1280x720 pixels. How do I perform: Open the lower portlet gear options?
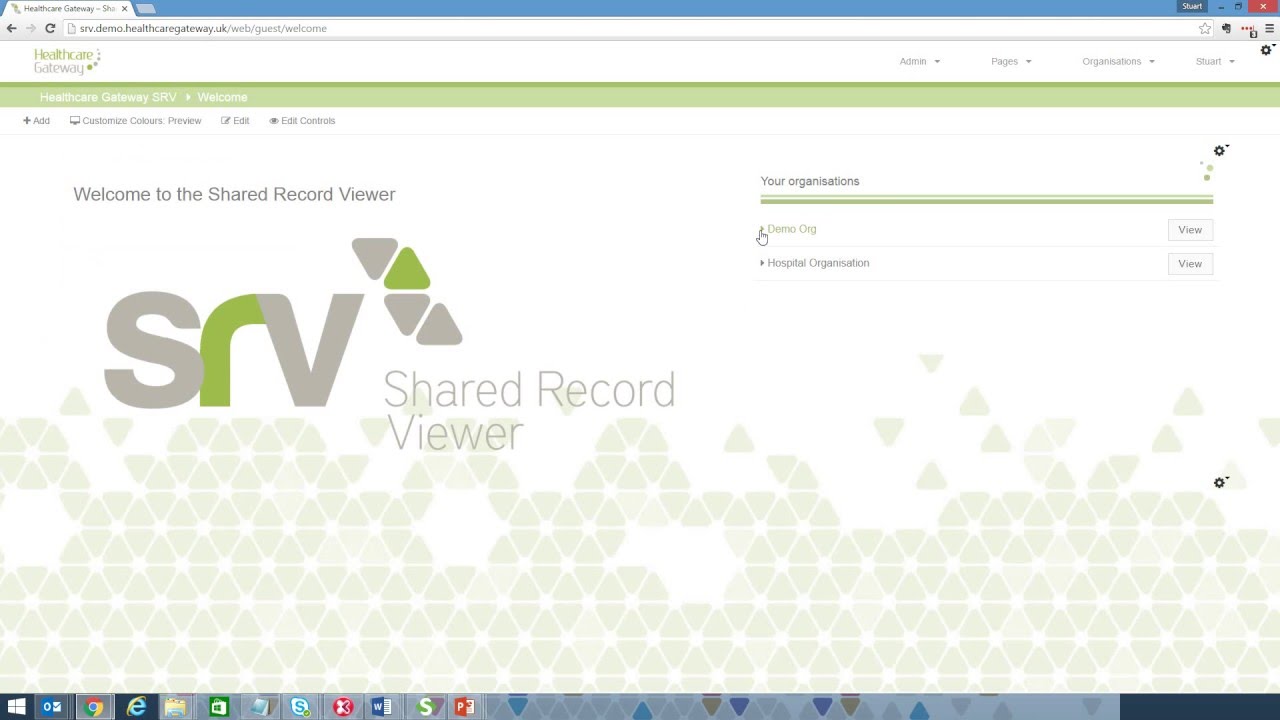[1220, 483]
